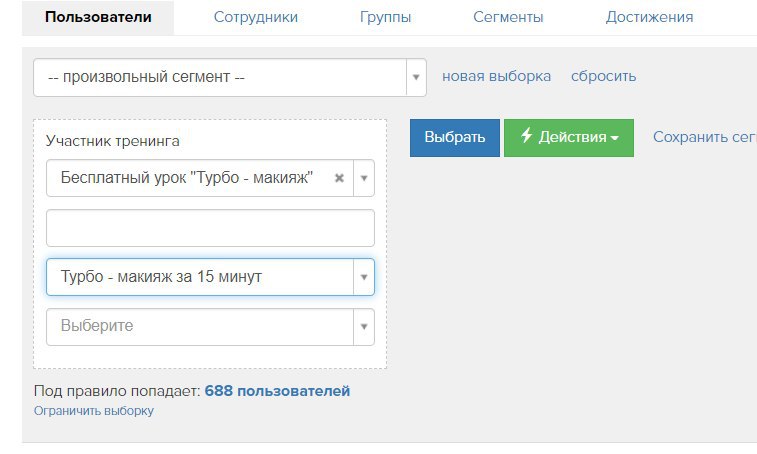
Task: Click the arrow of the Выберите select box
Action: (364, 327)
